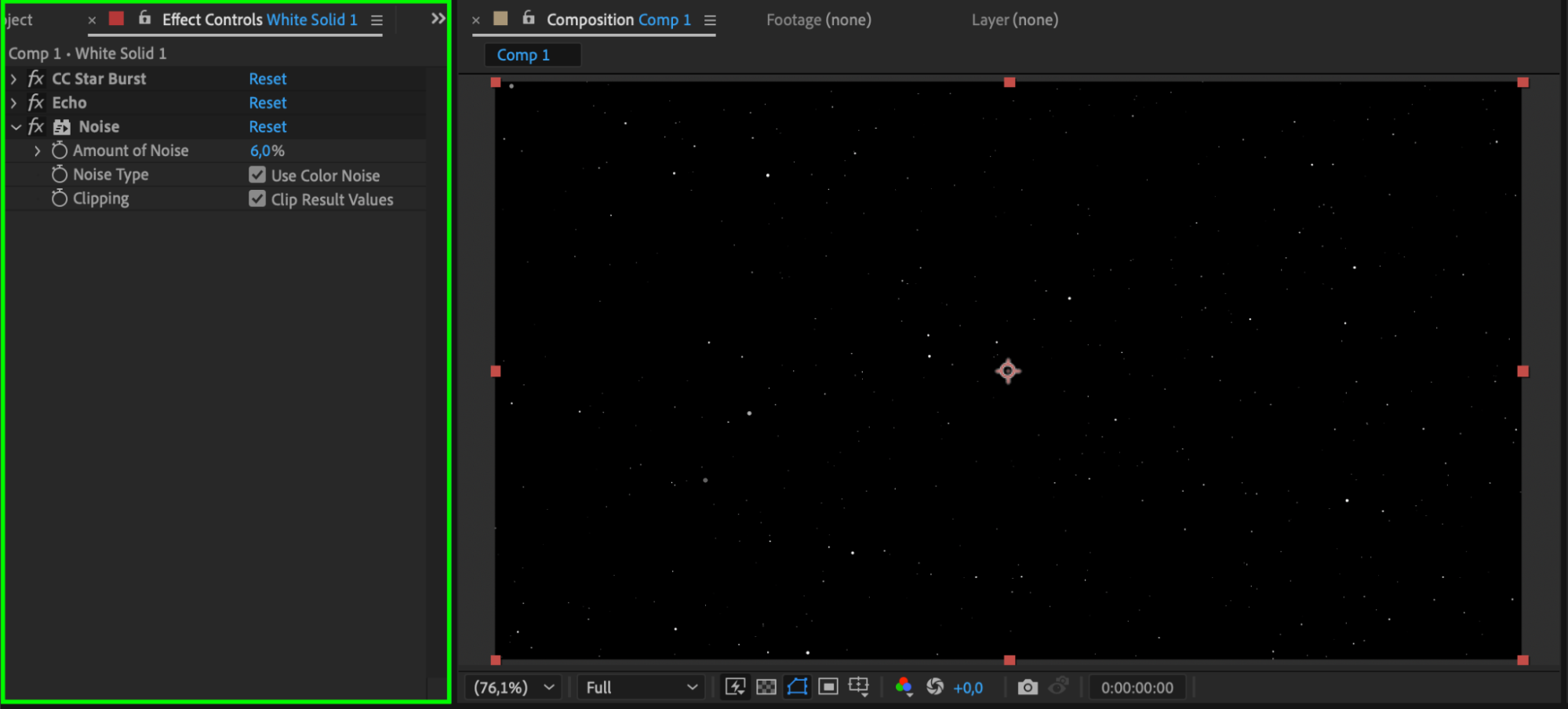Reset the Noise effect
Image resolution: width=1568 pixels, height=709 pixels.
coord(267,127)
